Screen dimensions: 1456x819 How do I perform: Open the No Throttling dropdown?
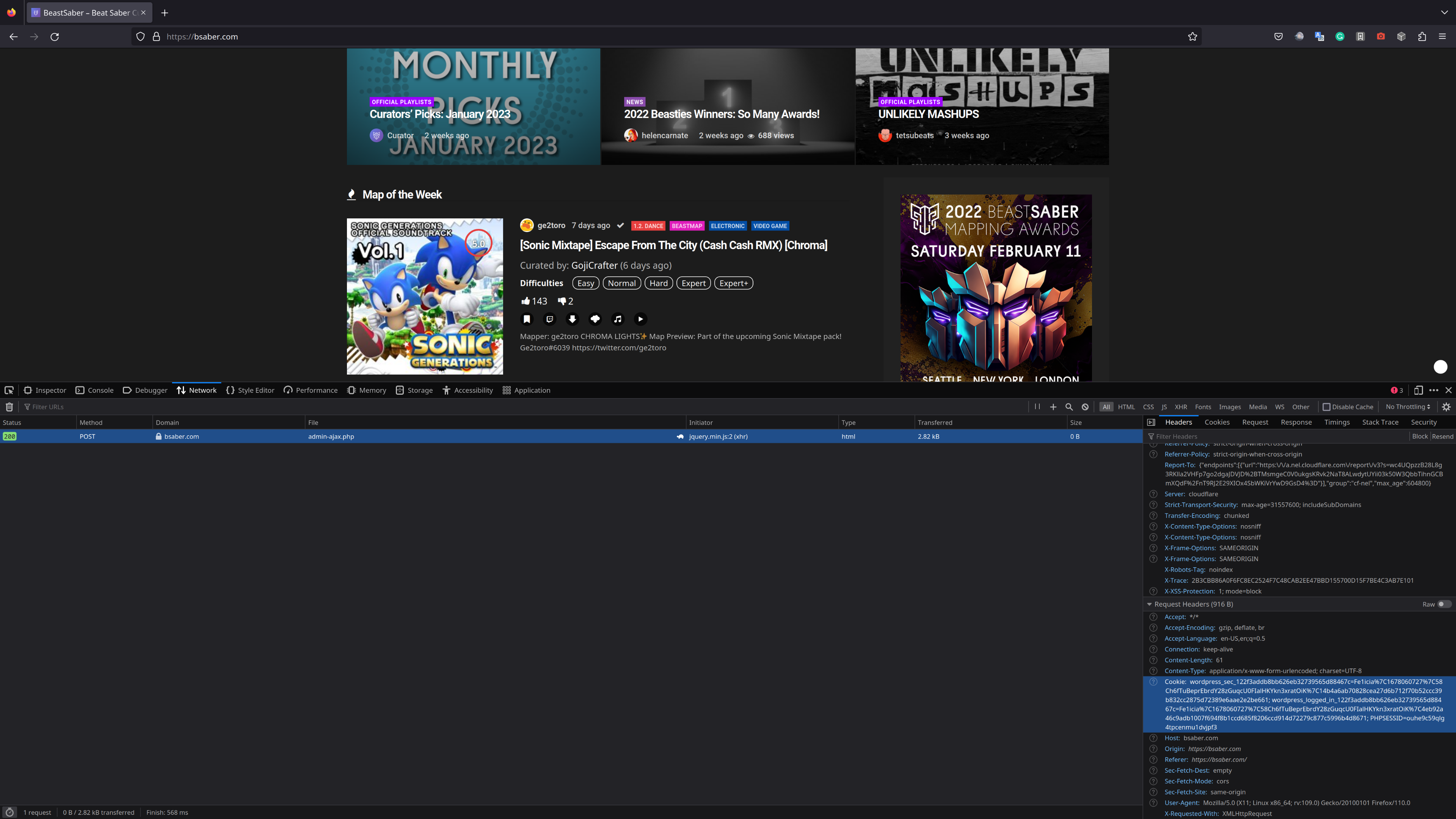point(1407,407)
